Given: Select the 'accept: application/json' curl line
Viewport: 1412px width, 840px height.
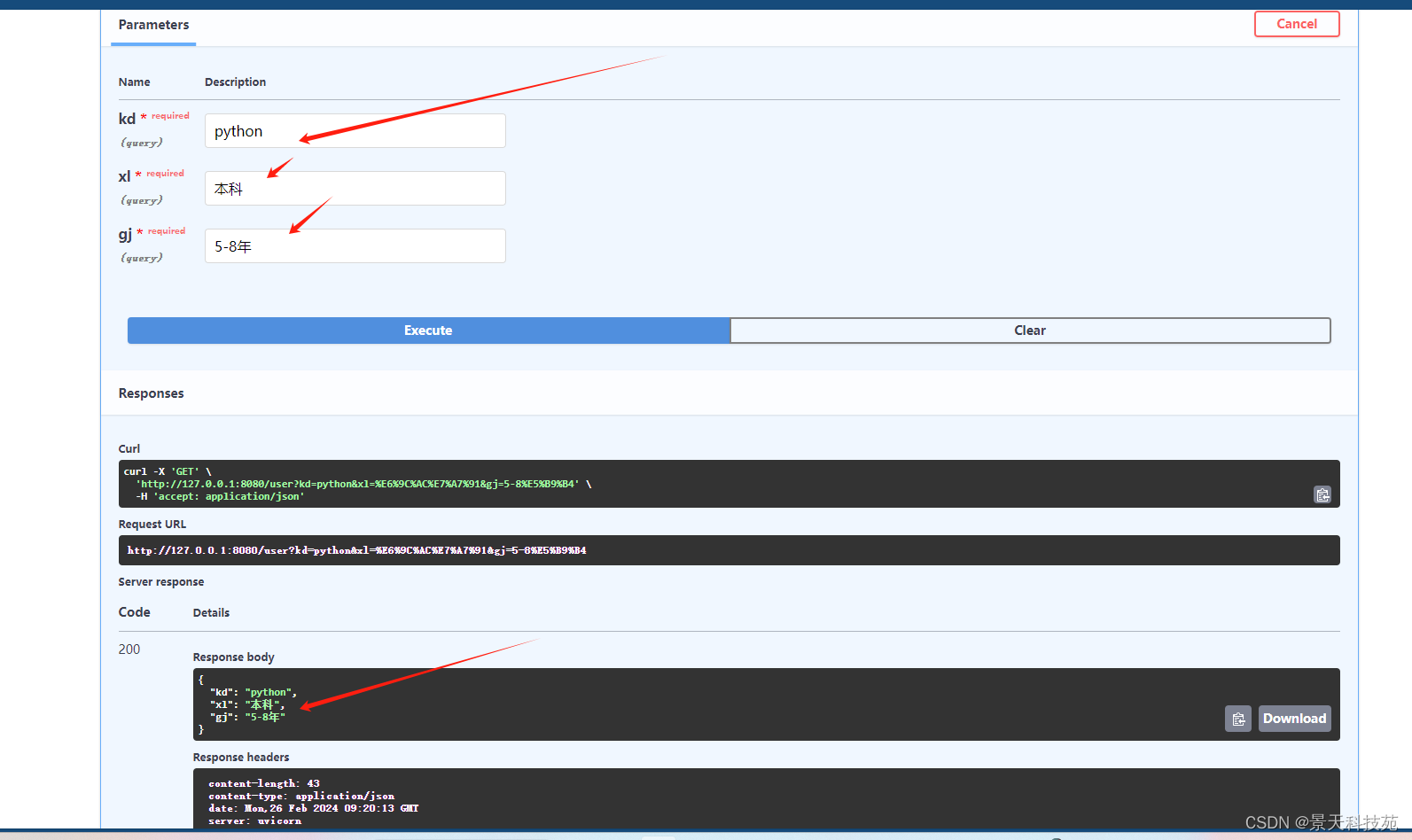Looking at the screenshot, I should click(x=220, y=496).
